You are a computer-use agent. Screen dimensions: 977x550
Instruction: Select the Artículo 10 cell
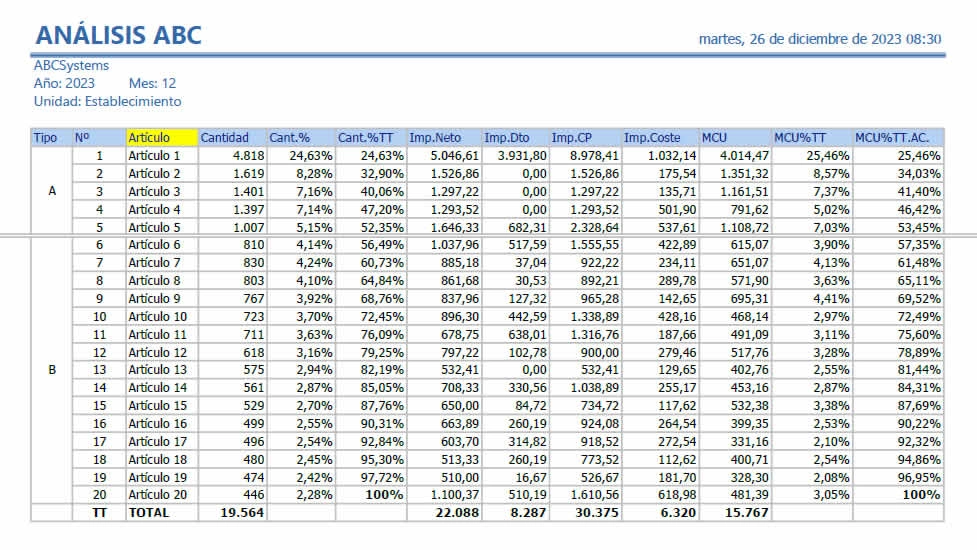coord(157,316)
